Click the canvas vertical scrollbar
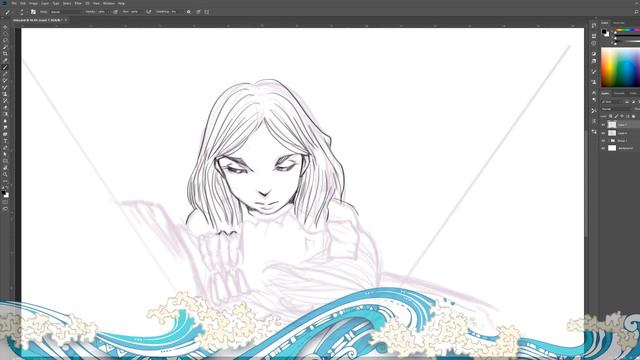Viewport: 640px width, 360px height. (x=586, y=184)
